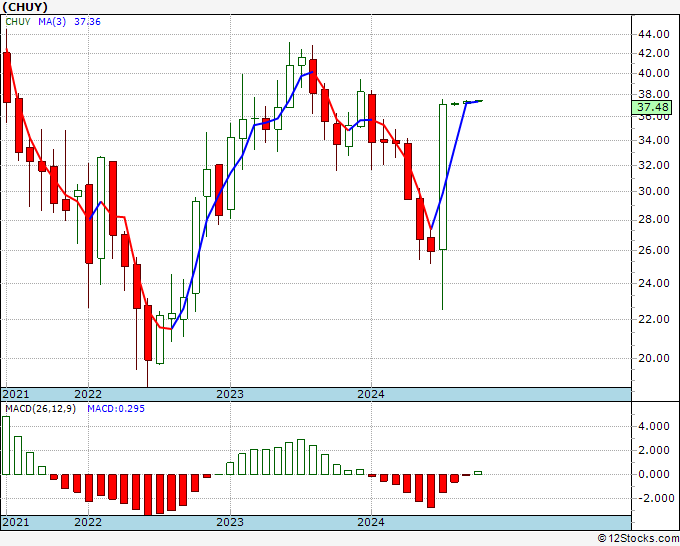The width and height of the screenshot is (680, 546).
Task: Click the small green MACD bar at far right
Action: coord(478,473)
